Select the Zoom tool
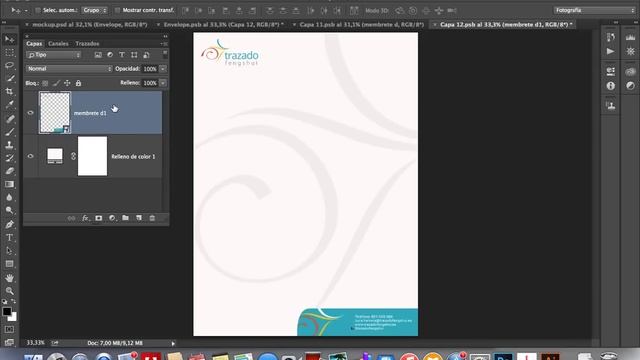The height and width of the screenshot is (360, 640). (9, 291)
